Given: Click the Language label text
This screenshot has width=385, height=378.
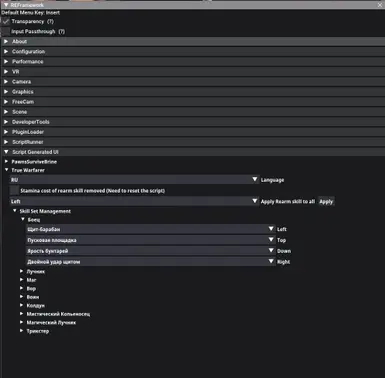Looking at the screenshot, I should pos(272,180).
